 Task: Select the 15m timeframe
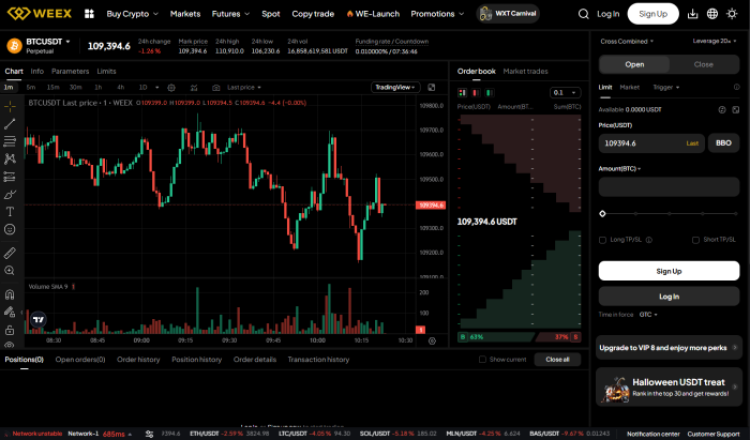tap(53, 88)
